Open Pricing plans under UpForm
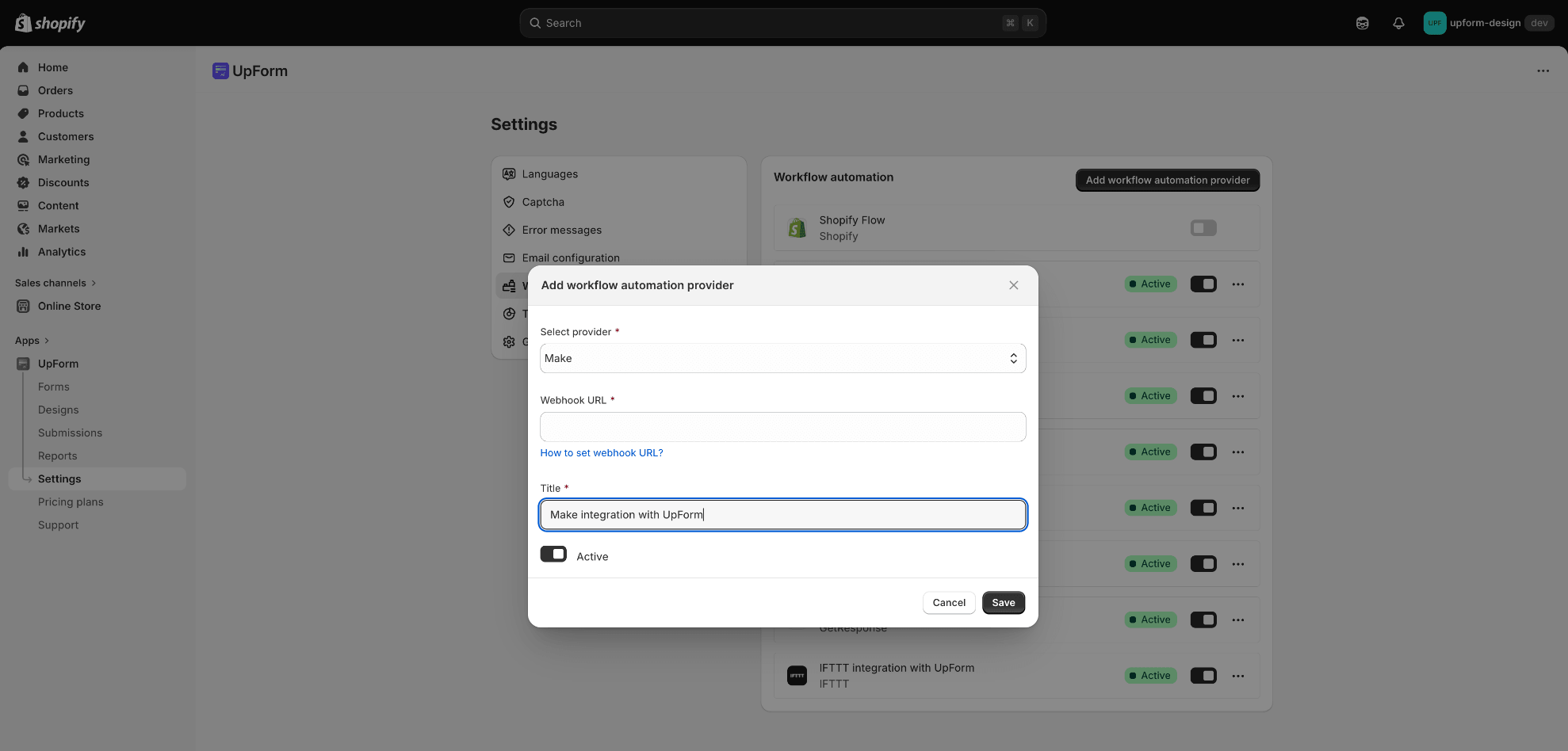This screenshot has height=751, width=1568. tap(71, 501)
